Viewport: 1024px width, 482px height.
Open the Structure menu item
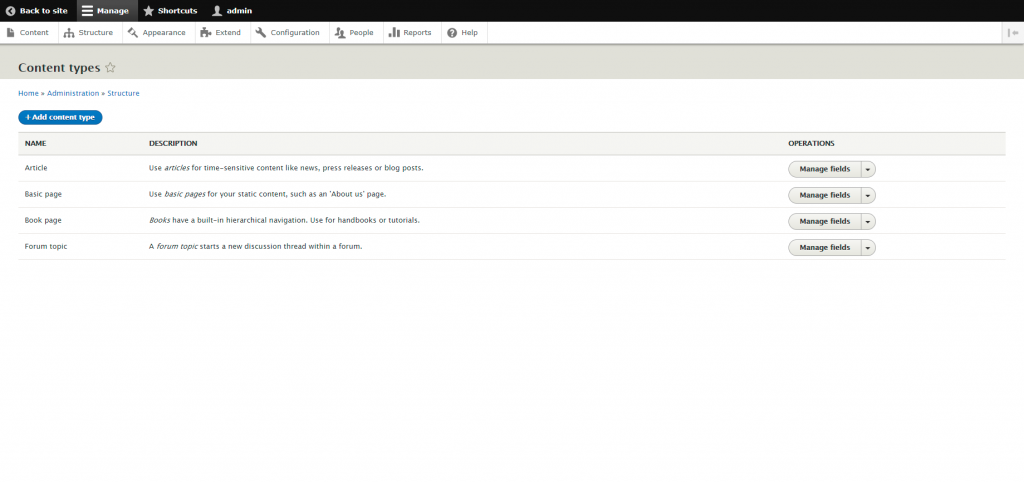click(89, 33)
